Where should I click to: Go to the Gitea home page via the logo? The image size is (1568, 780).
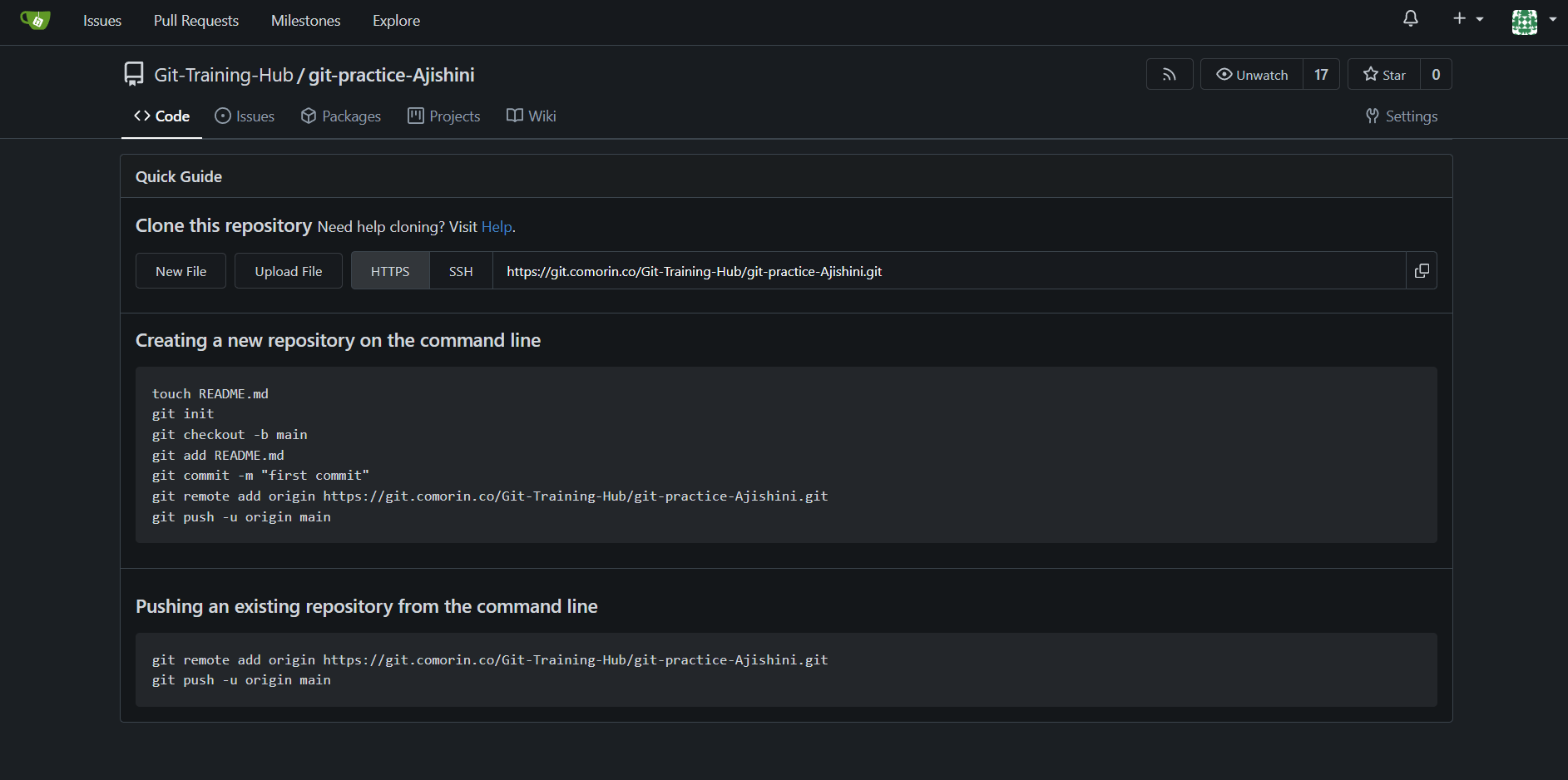[x=34, y=20]
